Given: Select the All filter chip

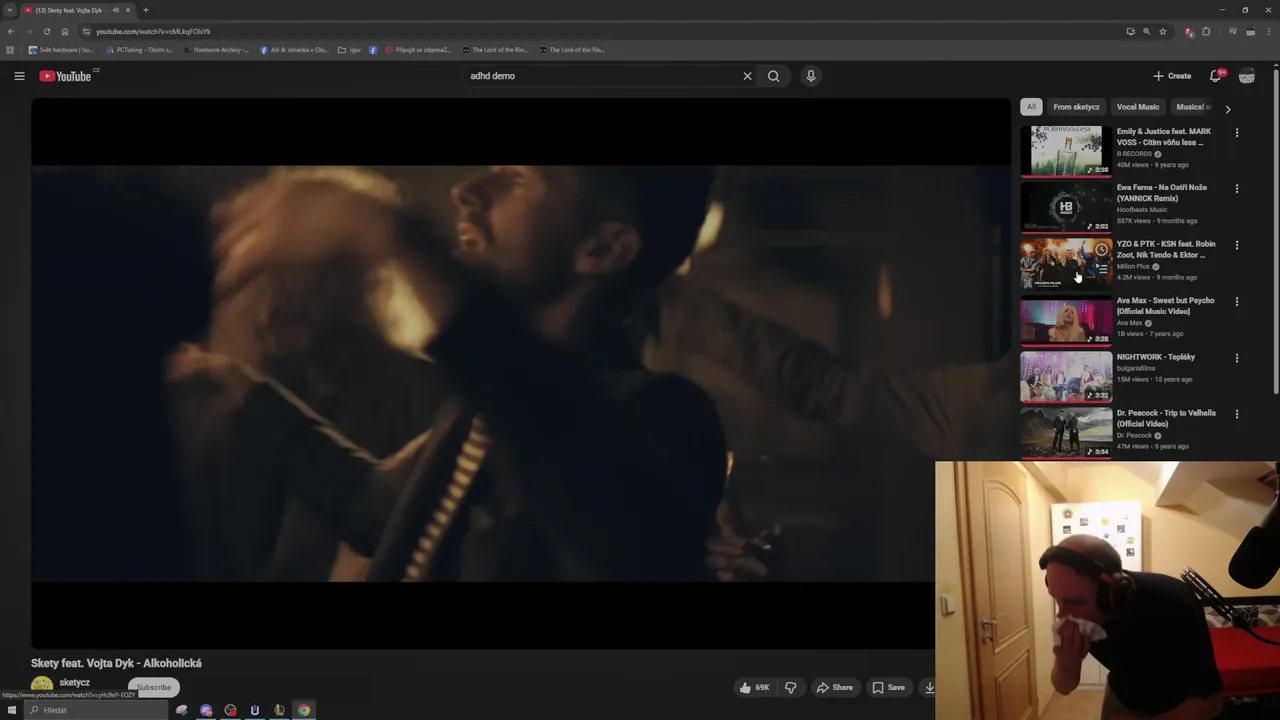Looking at the screenshot, I should click(x=1031, y=107).
